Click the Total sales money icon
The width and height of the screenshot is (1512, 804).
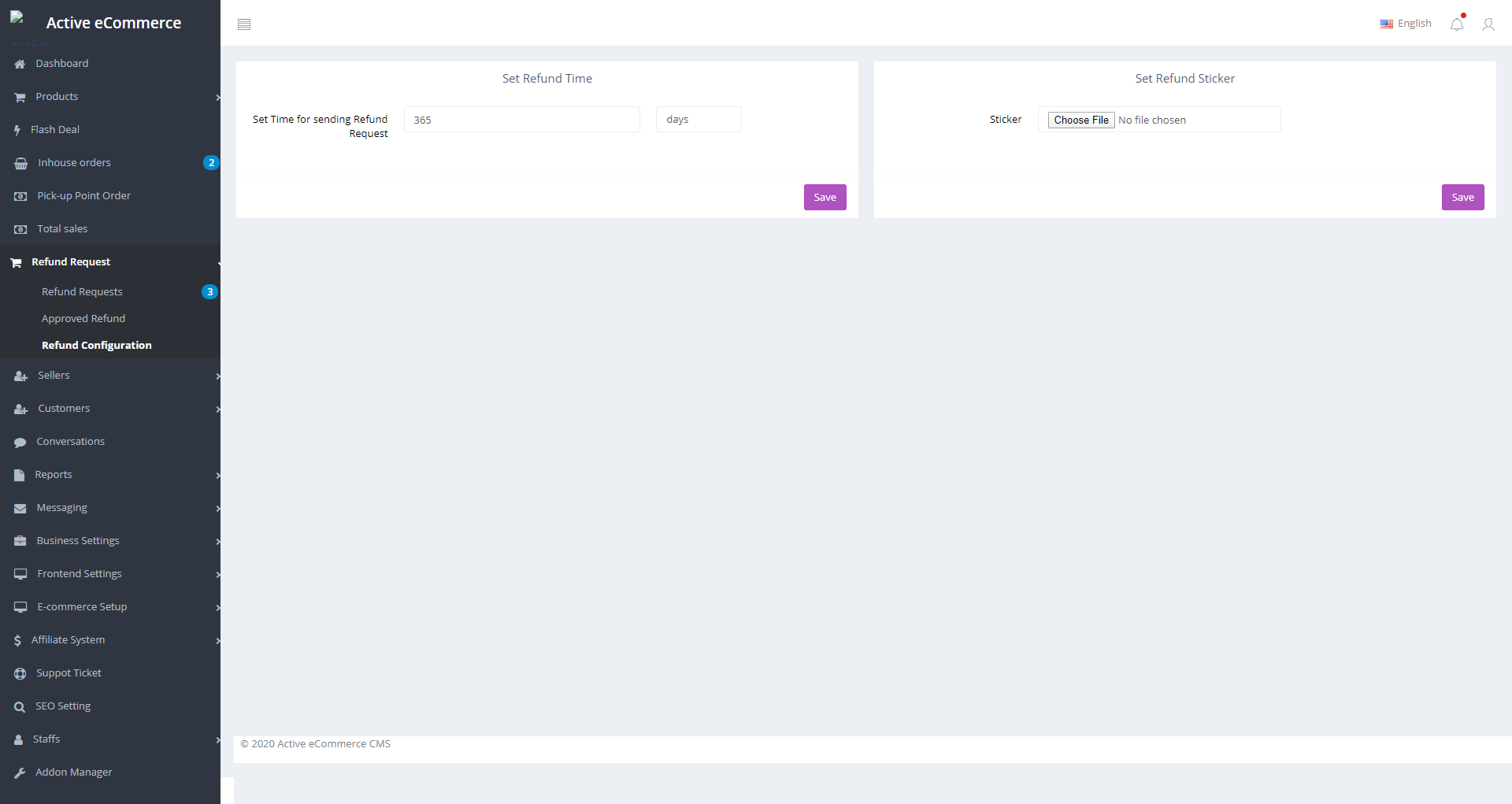tap(20, 229)
